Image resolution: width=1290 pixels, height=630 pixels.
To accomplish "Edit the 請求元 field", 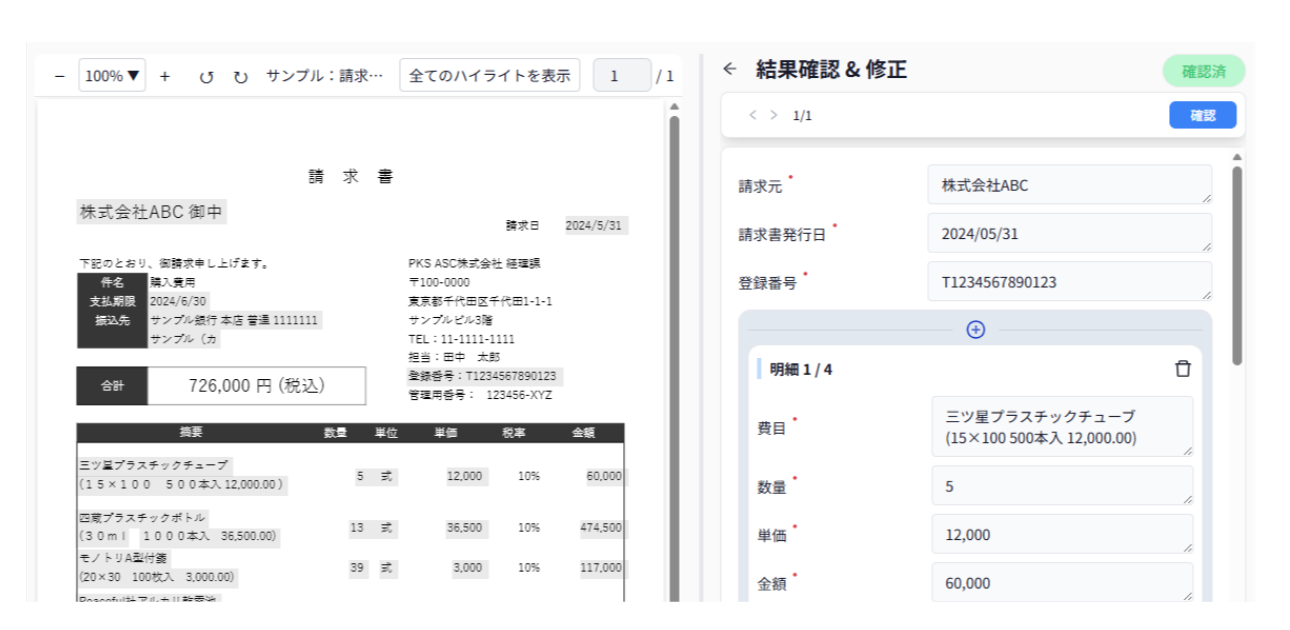I will 1068,185.
